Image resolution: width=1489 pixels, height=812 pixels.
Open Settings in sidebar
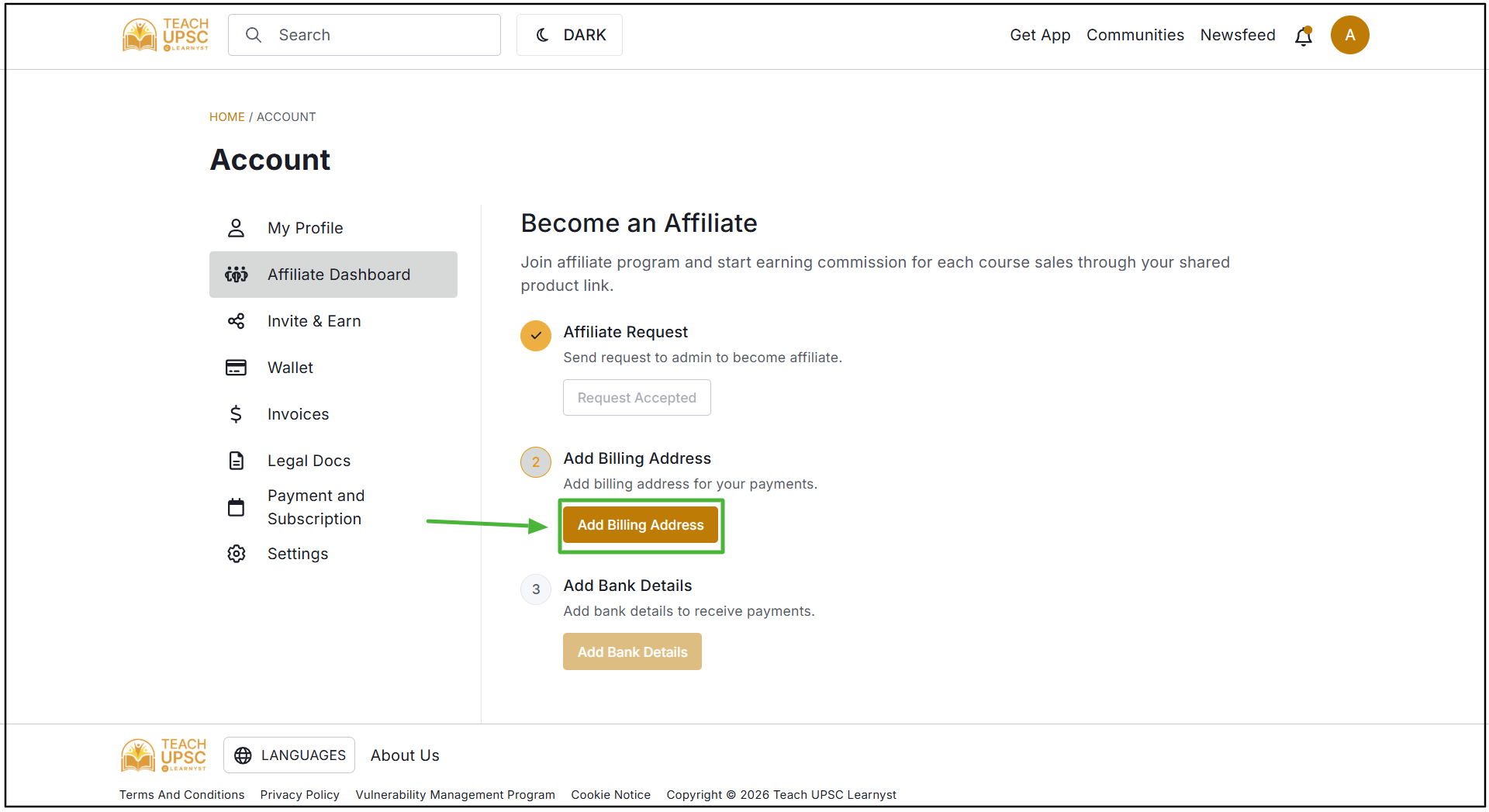333,554
